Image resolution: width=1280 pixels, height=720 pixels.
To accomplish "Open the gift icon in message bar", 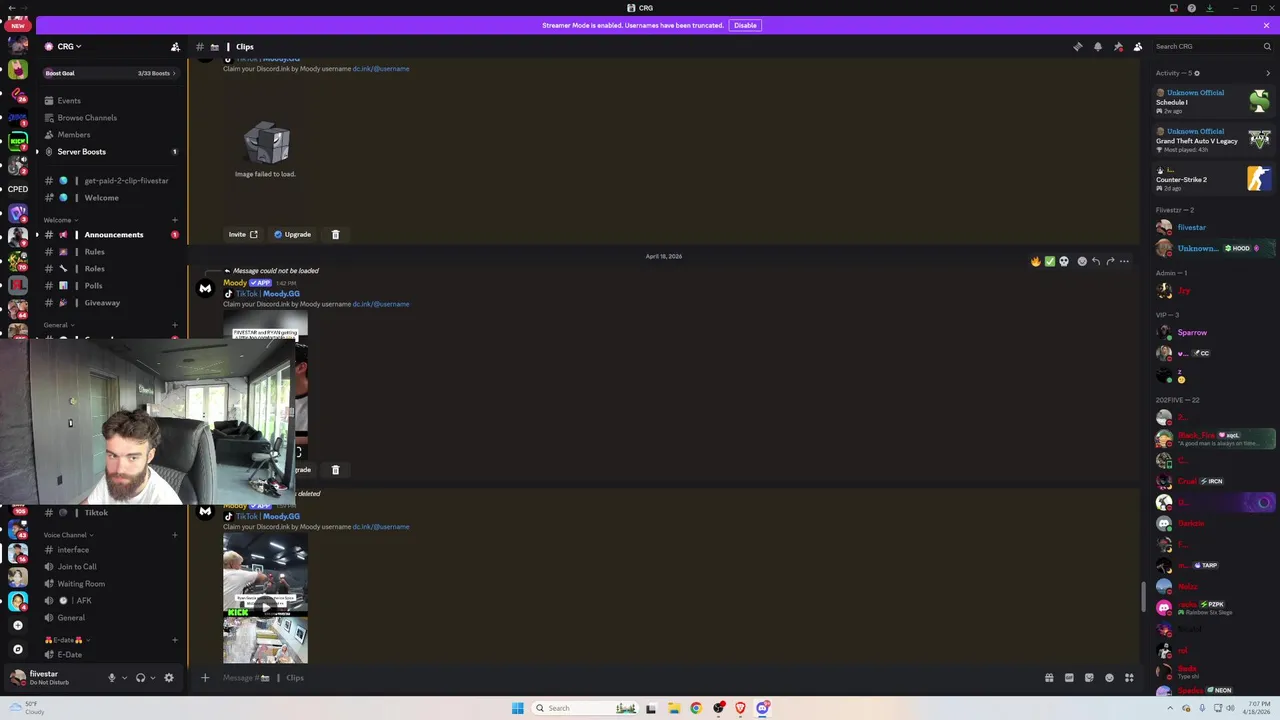I will tap(1049, 678).
